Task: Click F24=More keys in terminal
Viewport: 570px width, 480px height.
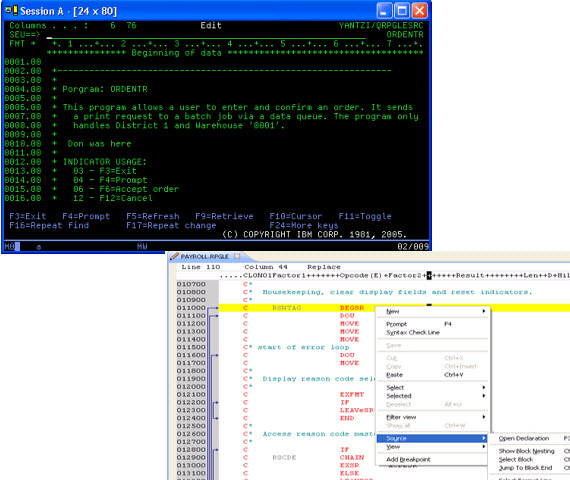Action: click(x=304, y=225)
